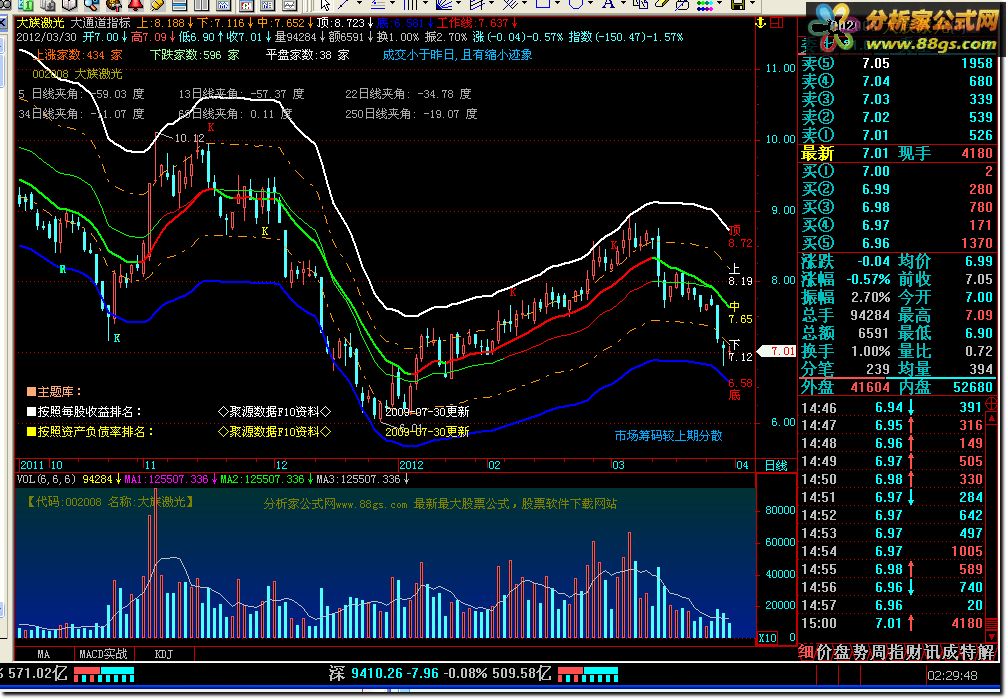Select the 成 tab in quote panel
Viewport: 1008px width, 699px height.
pyautogui.click(x=950, y=652)
